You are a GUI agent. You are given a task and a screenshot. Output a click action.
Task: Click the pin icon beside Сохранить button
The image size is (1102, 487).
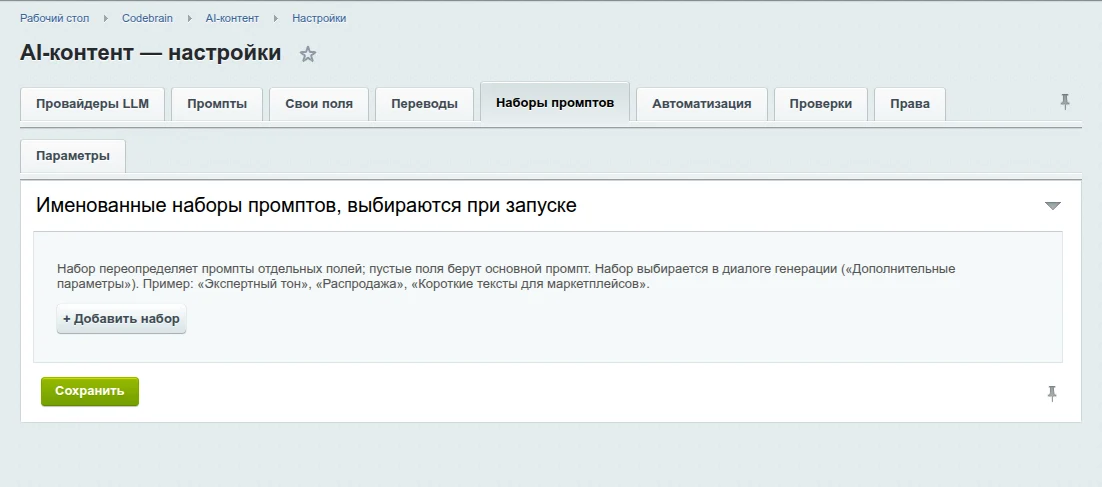click(1051, 394)
